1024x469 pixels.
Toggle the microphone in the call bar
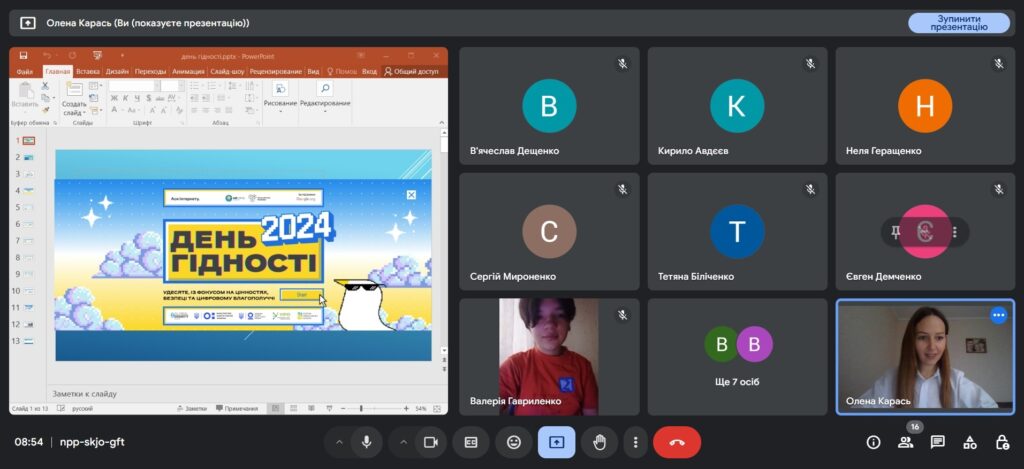(367, 442)
